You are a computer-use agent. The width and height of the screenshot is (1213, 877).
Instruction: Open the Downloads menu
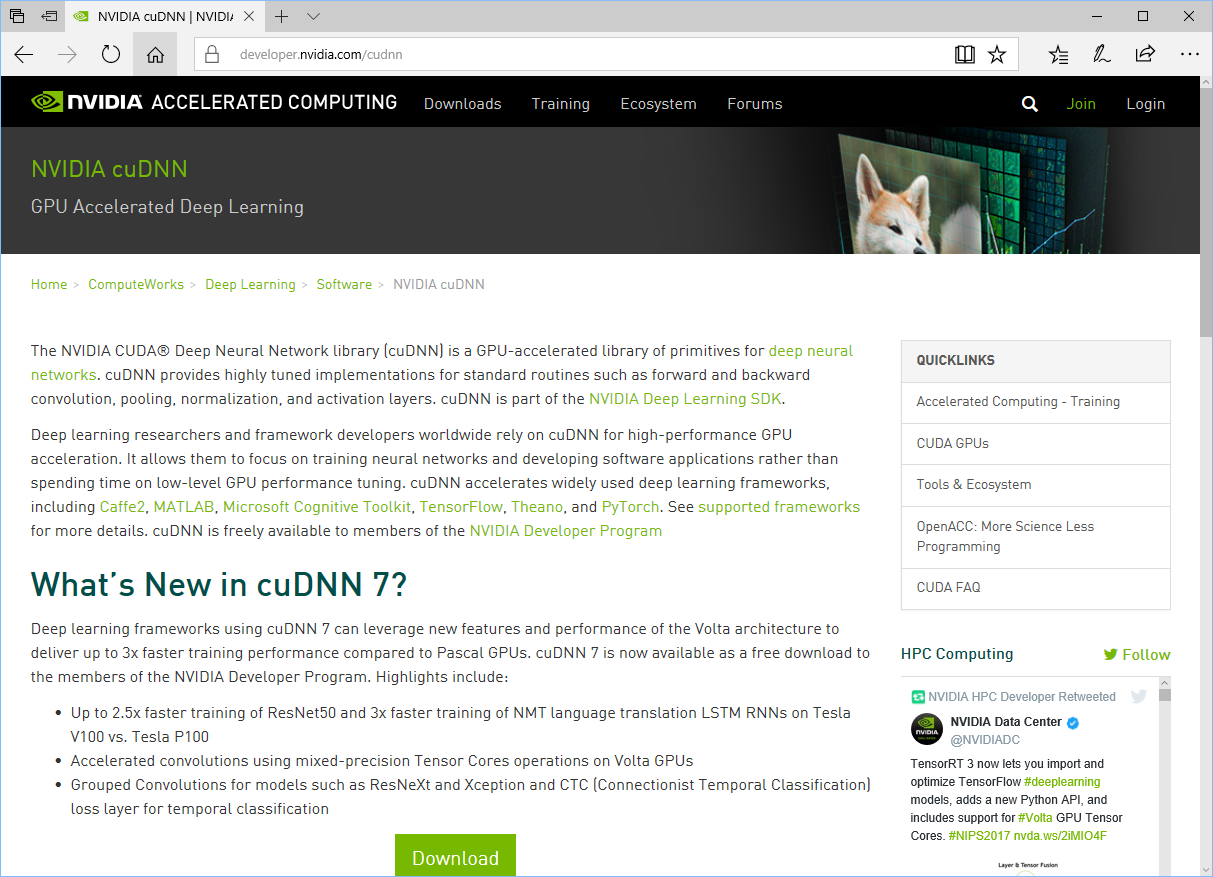point(463,104)
